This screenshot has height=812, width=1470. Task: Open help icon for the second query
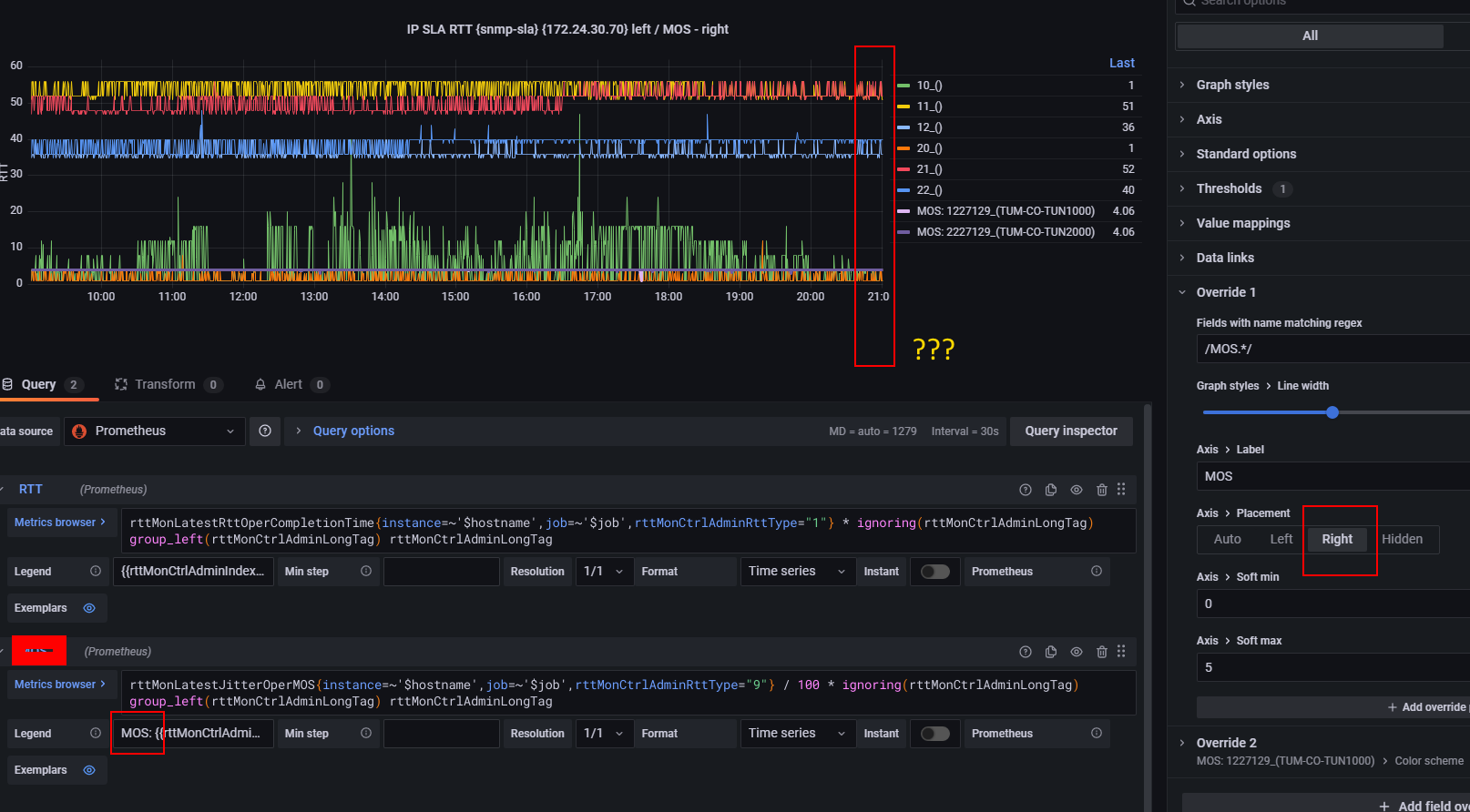click(1026, 652)
